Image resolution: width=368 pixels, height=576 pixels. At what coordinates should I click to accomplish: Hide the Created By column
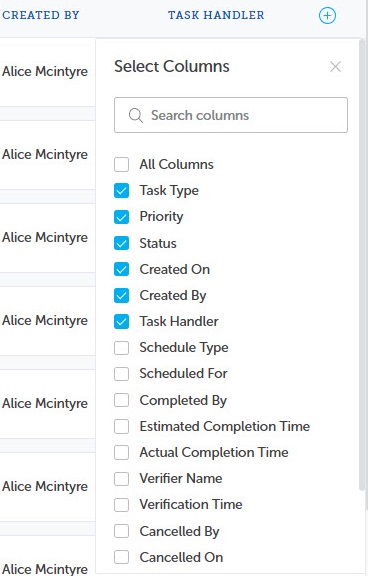(122, 295)
